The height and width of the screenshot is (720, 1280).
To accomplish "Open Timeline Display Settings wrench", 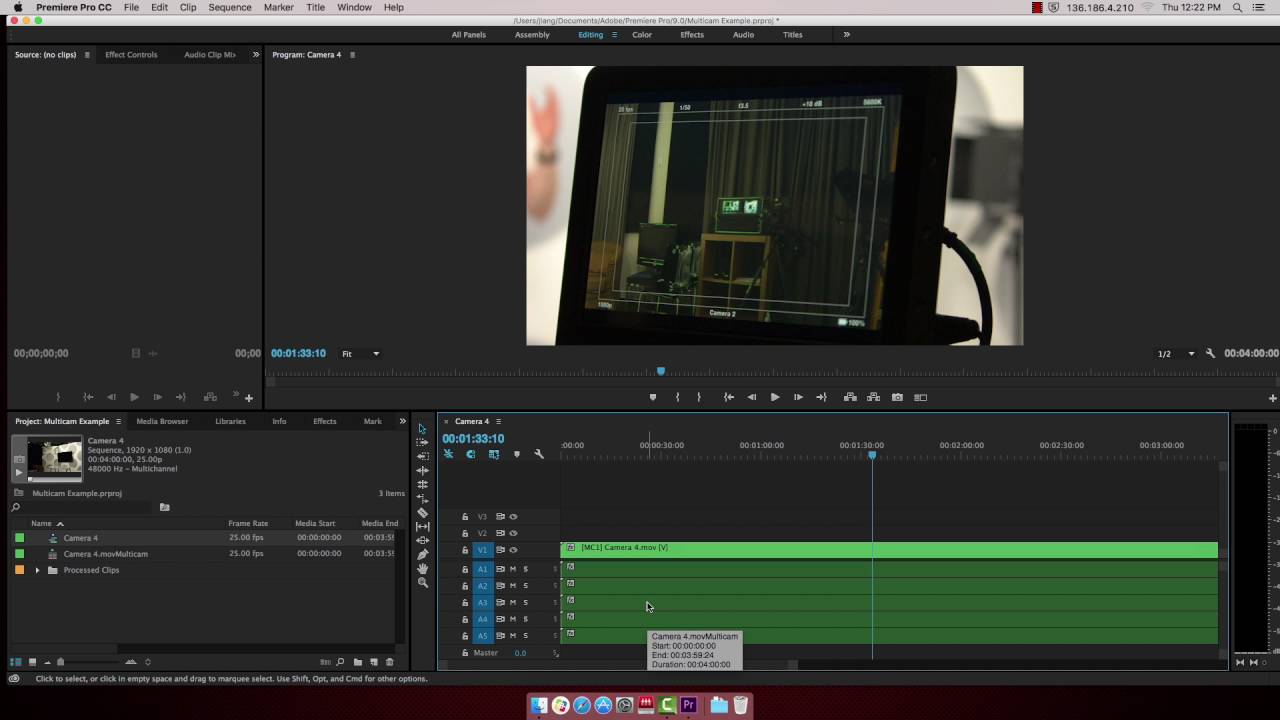I will (539, 454).
